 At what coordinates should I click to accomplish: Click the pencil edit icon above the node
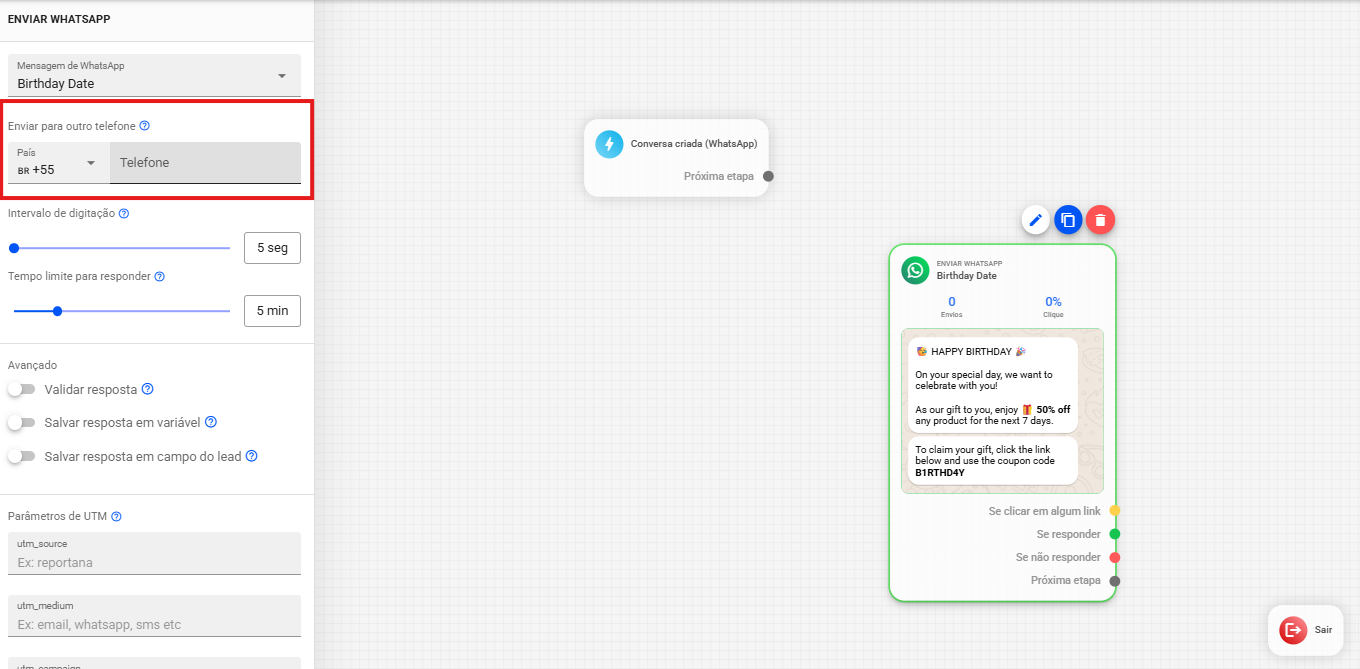[x=1036, y=220]
